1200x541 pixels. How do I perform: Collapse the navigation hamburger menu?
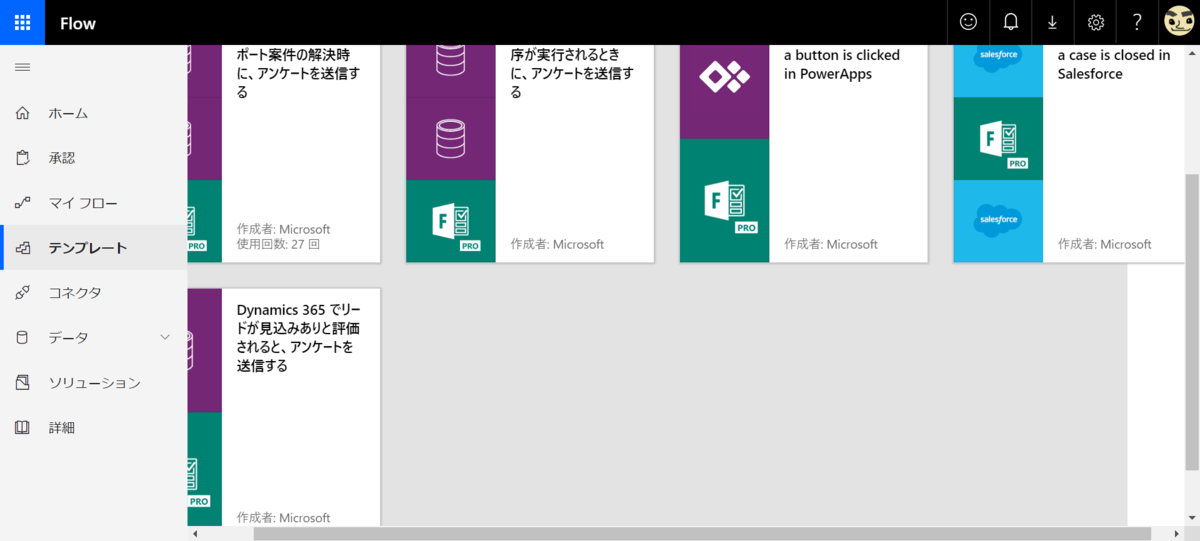[22, 67]
